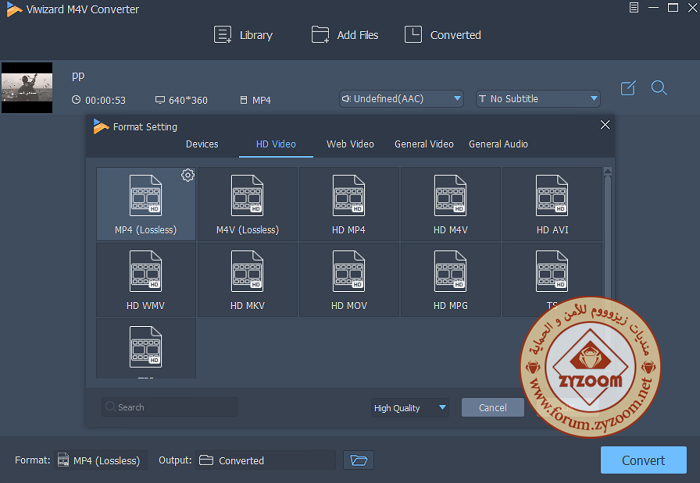Select the partially visible bottom-row format tile

[146, 348]
